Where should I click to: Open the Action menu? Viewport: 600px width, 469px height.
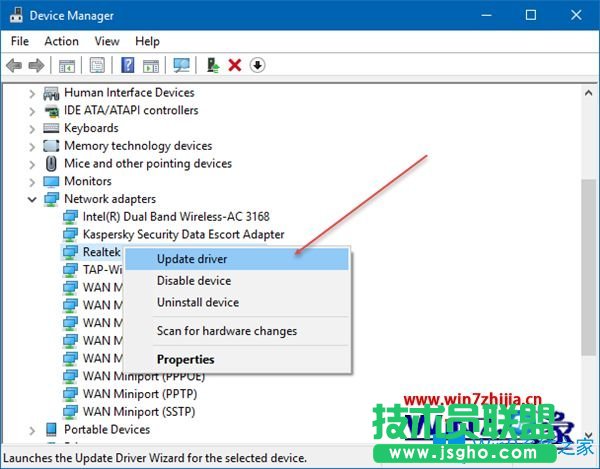pyautogui.click(x=62, y=41)
